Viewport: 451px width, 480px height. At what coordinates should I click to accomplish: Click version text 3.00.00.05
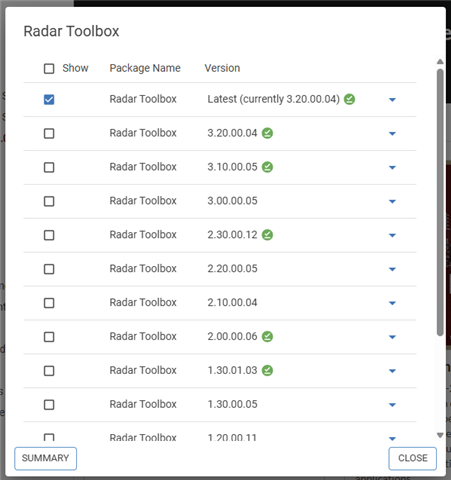(232, 201)
